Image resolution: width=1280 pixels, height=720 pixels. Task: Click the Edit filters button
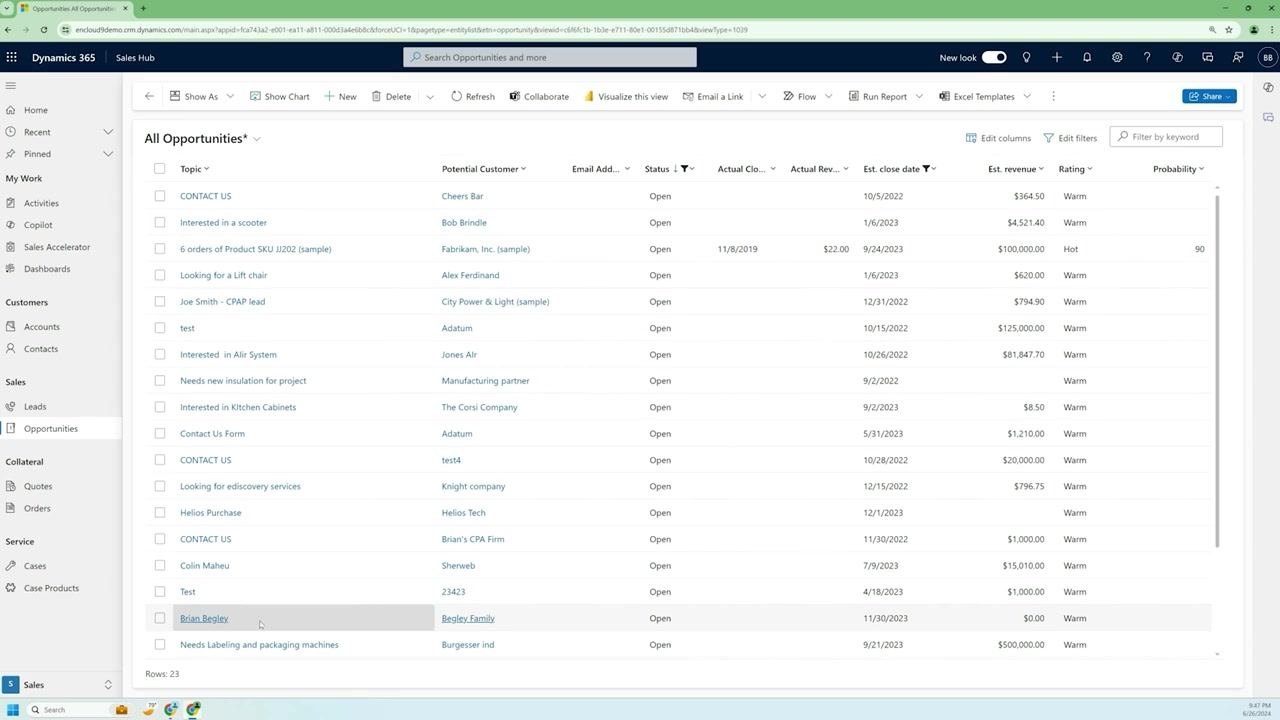click(x=1070, y=138)
